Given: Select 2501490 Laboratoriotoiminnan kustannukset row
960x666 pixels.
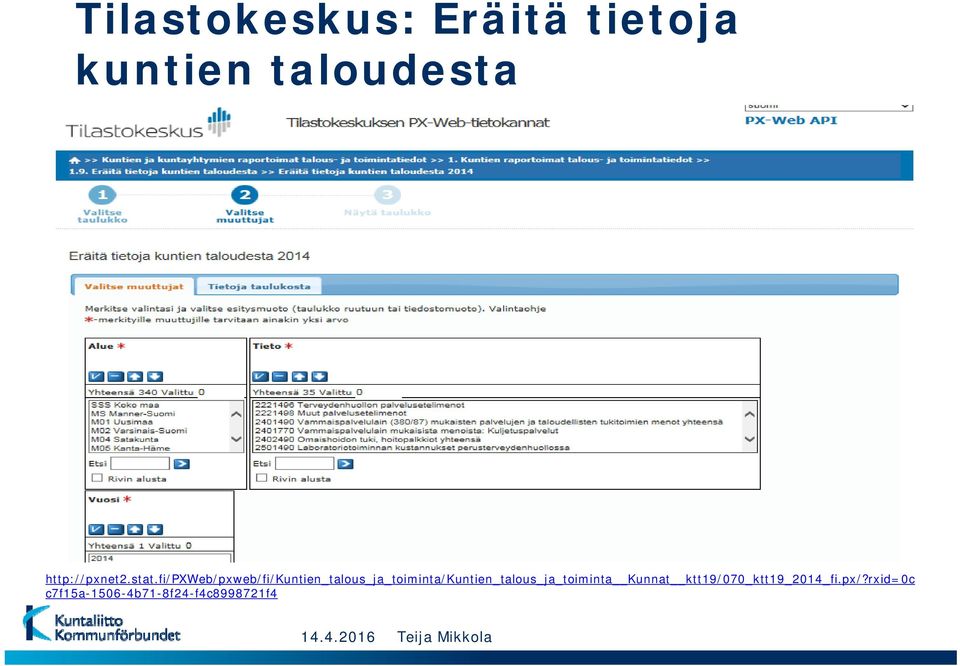Looking at the screenshot, I should (497, 448).
